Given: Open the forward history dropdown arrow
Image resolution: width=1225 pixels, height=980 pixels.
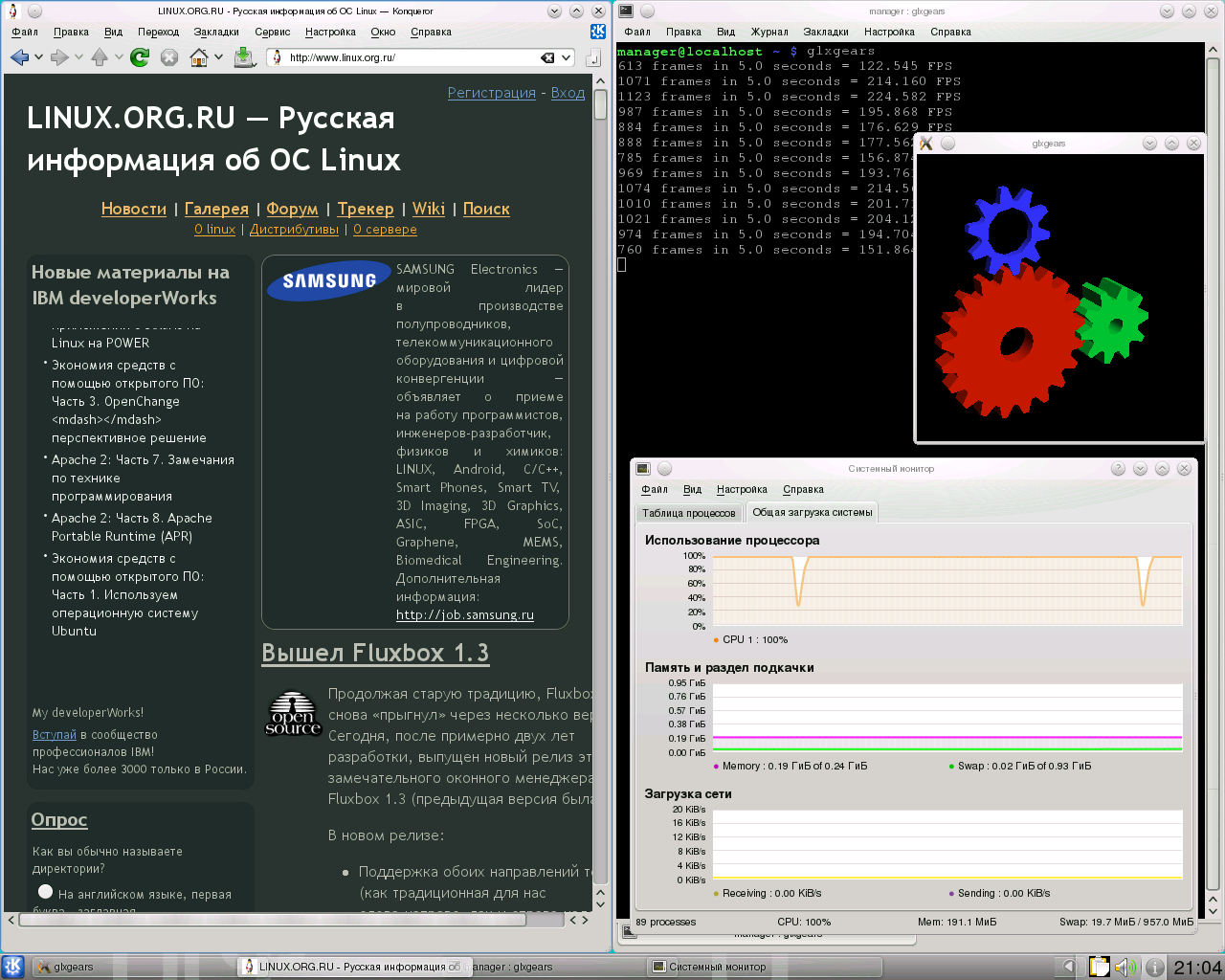Looking at the screenshot, I should tap(78, 57).
